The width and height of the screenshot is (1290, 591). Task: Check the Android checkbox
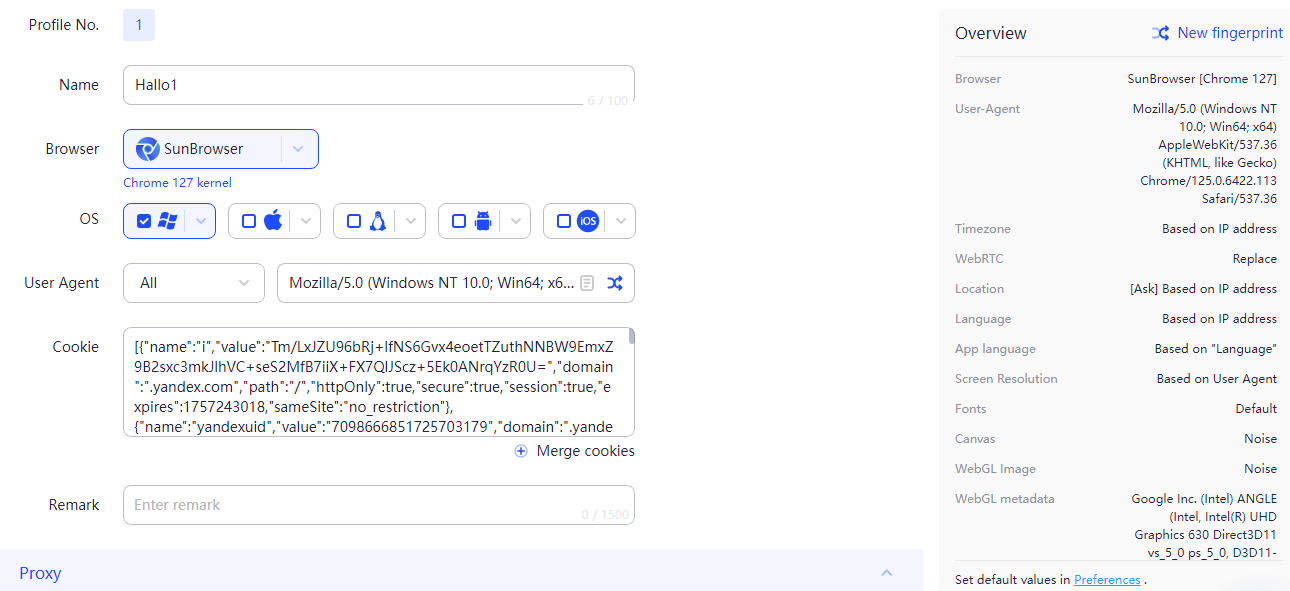click(459, 221)
